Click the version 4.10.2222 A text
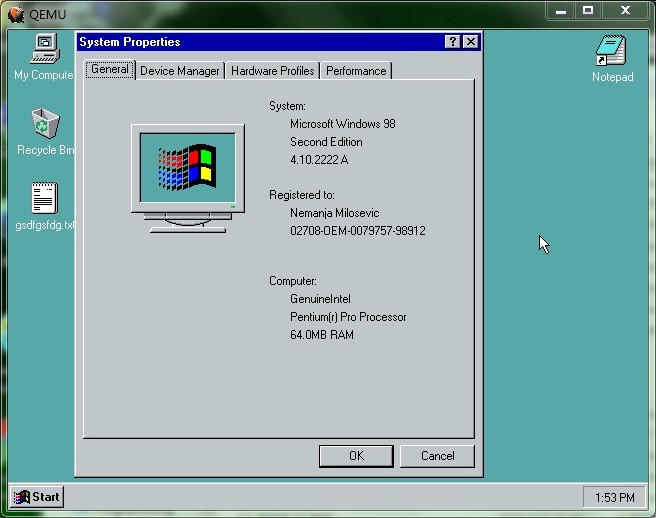This screenshot has width=656, height=518. click(319, 160)
